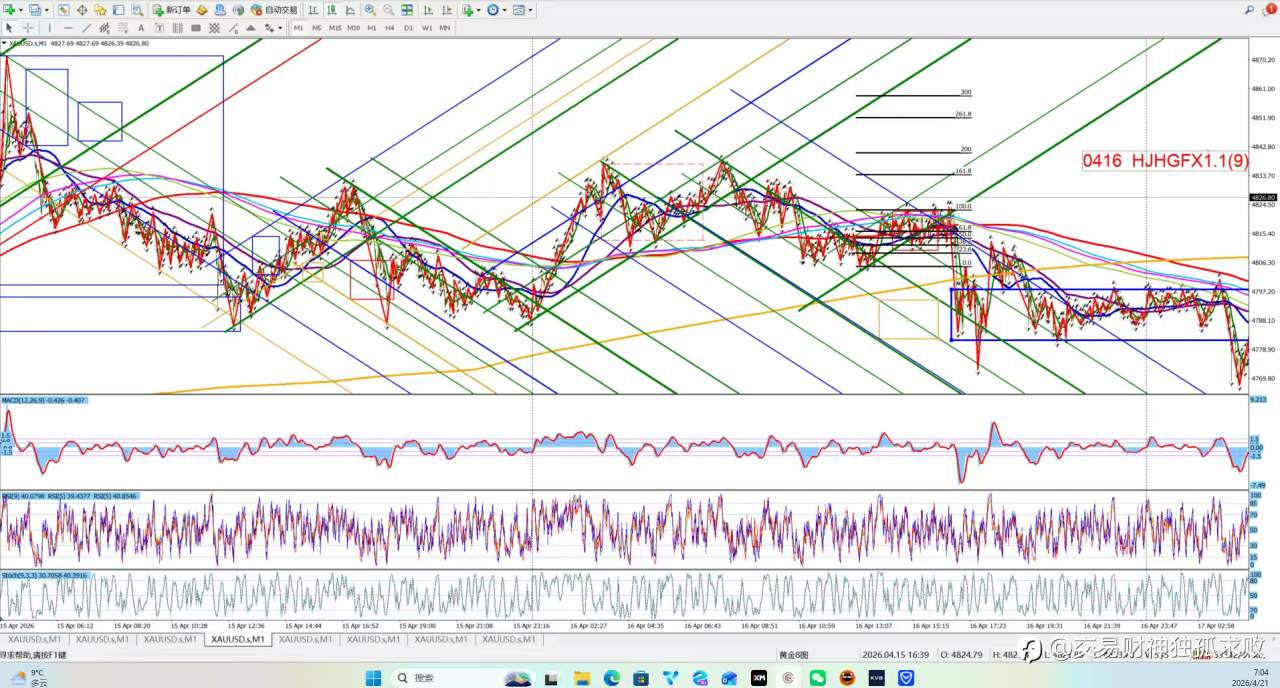Select the crosshair tool
This screenshot has height=688, width=1280.
[28, 28]
